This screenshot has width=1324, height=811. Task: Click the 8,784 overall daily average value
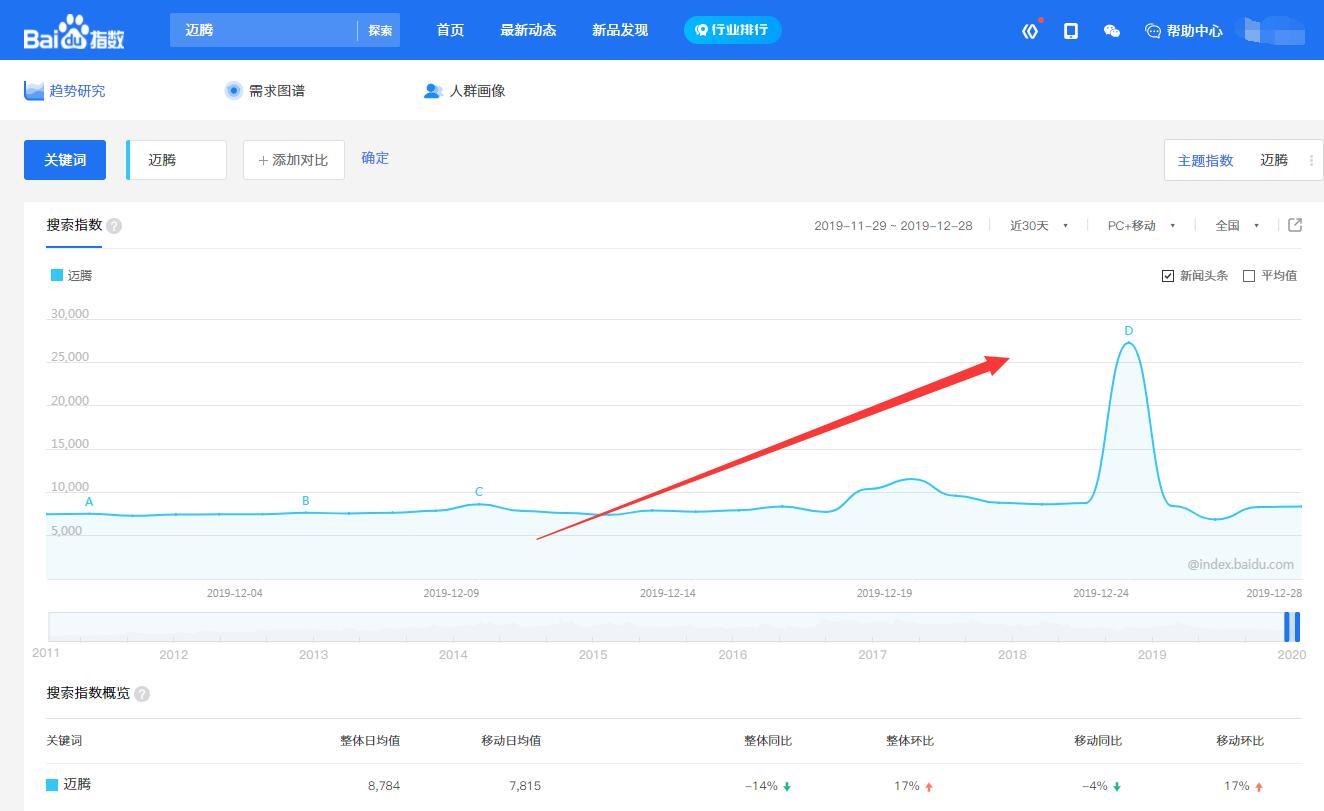click(x=384, y=786)
